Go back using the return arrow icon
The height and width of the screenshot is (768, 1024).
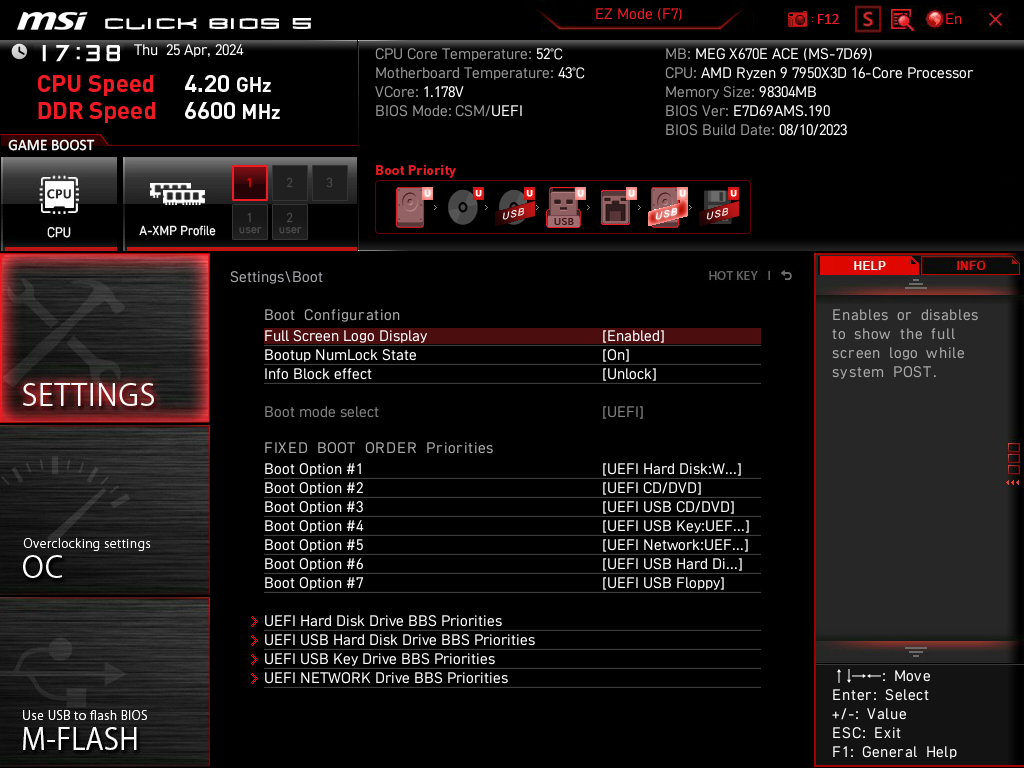[x=787, y=276]
